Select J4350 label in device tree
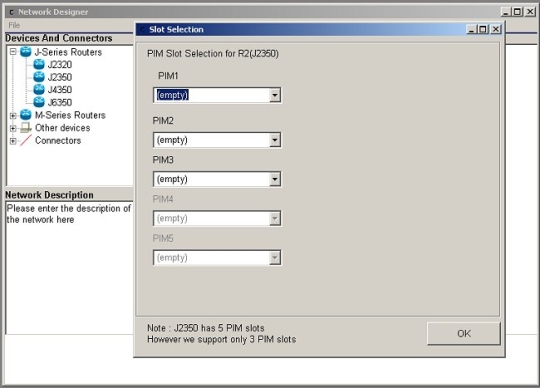540x388 pixels. click(60, 90)
